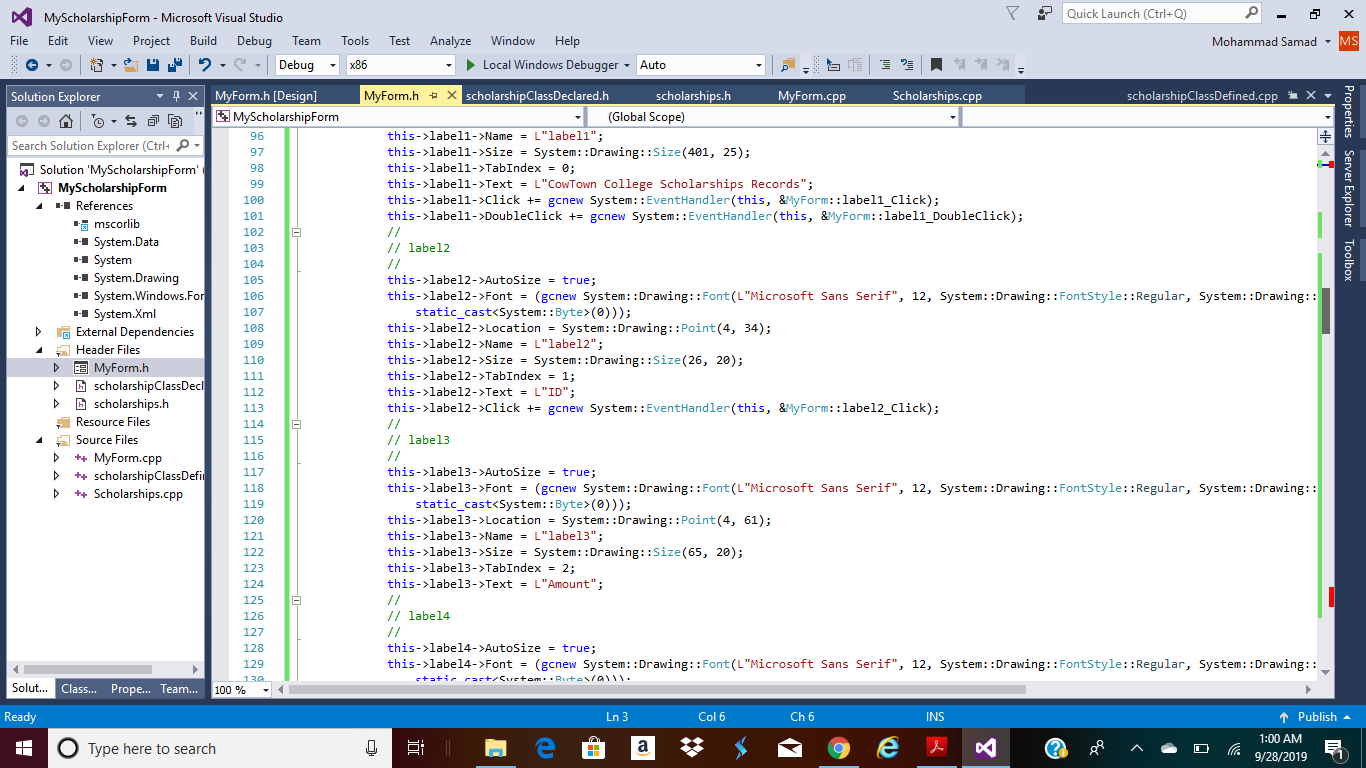Expand the Header Files scholarships.h item
This screenshot has width=1366, height=768.
[x=57, y=403]
